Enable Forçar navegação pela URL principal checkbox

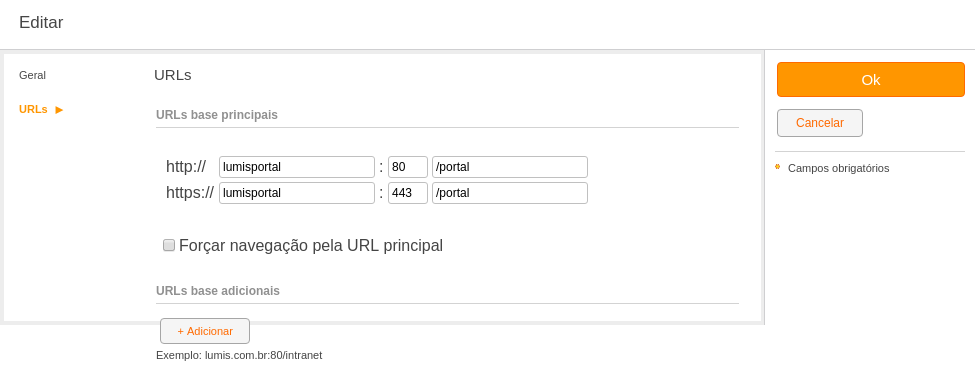click(169, 245)
